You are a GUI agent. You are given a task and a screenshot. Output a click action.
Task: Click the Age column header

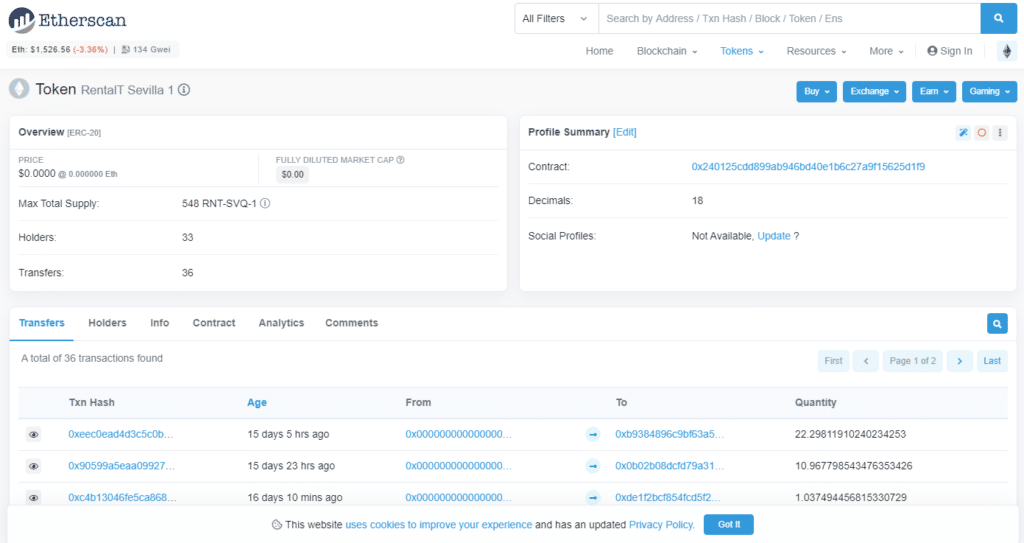click(257, 403)
